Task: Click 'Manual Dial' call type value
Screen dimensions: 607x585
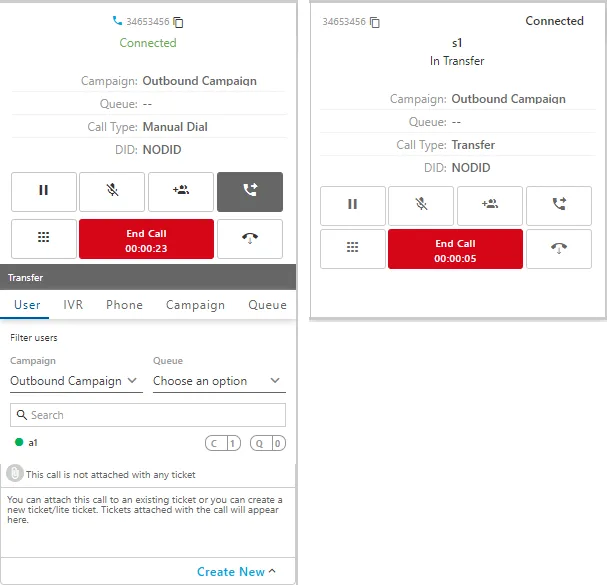Action: click(x=175, y=127)
